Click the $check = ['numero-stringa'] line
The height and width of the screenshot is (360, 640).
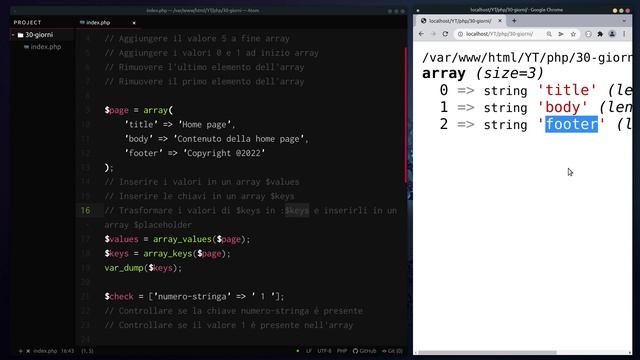194,297
